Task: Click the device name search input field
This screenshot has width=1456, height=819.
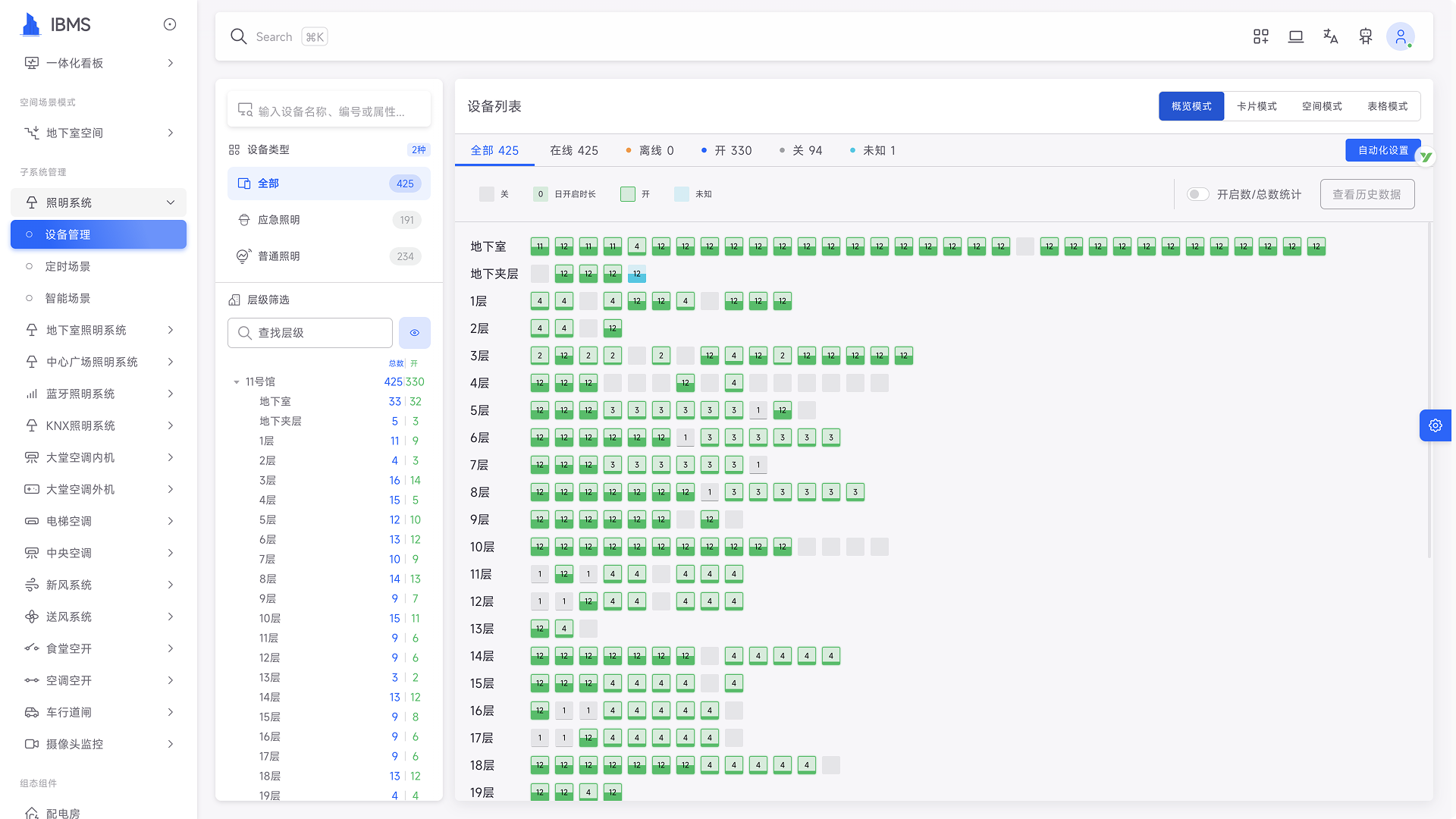Action: [329, 108]
